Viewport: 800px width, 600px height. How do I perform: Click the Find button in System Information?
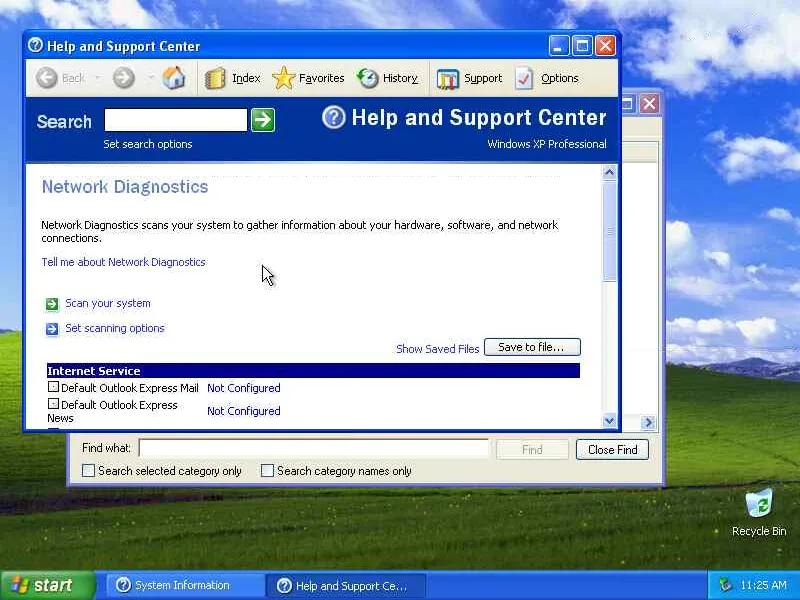[532, 449]
